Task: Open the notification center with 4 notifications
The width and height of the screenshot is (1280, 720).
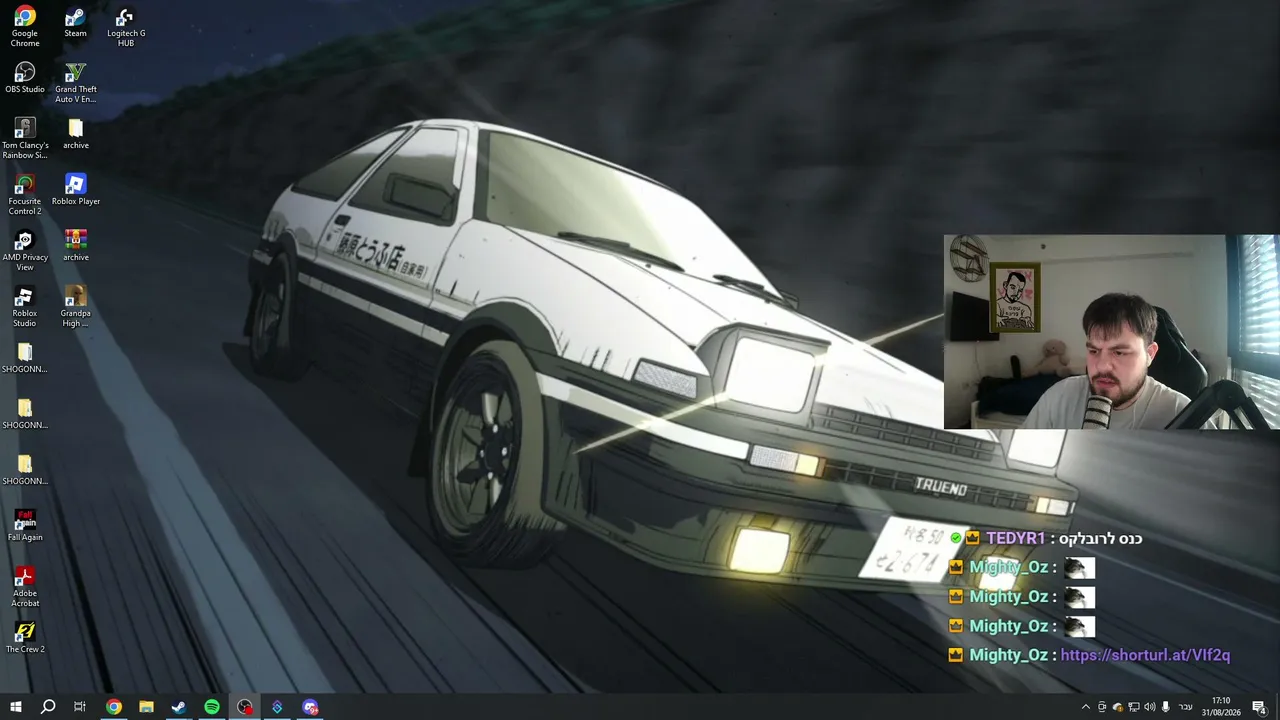Action: [1259, 707]
